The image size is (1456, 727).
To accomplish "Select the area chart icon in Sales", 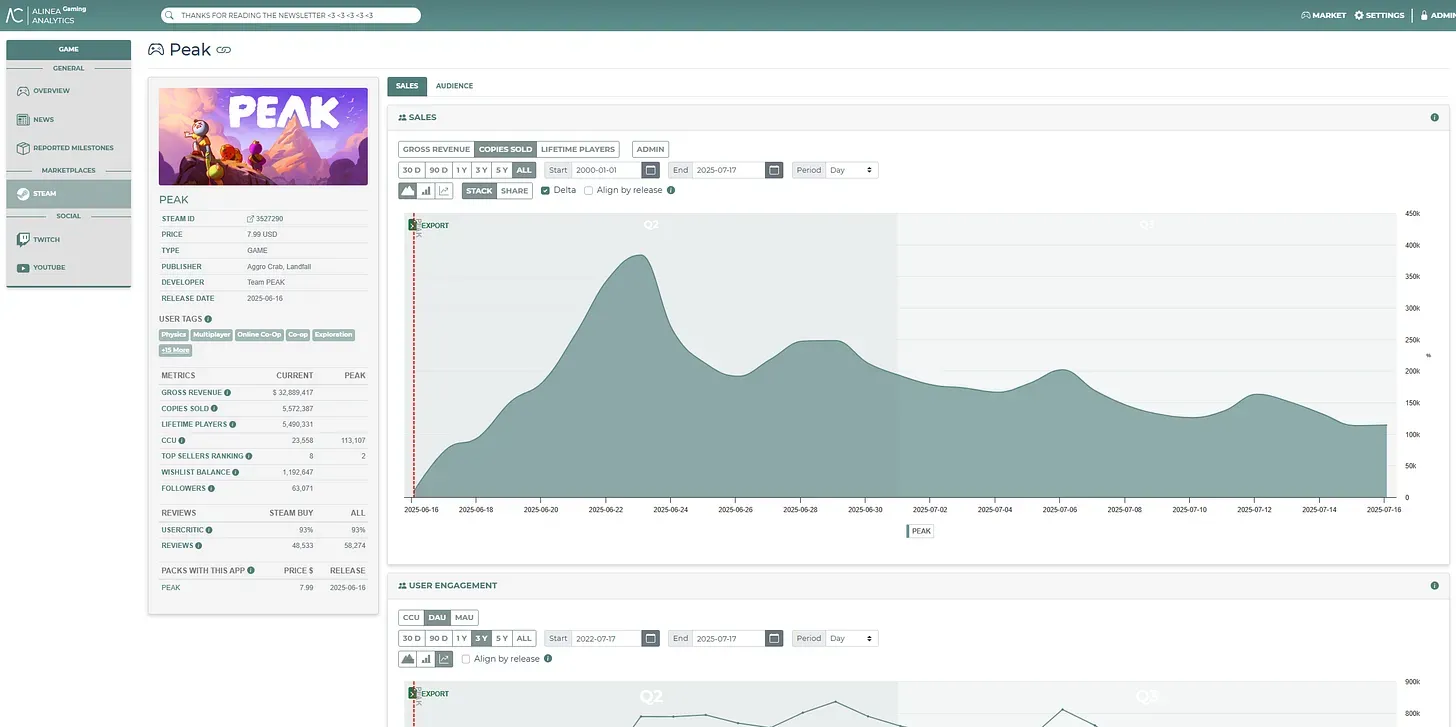I will coord(408,190).
